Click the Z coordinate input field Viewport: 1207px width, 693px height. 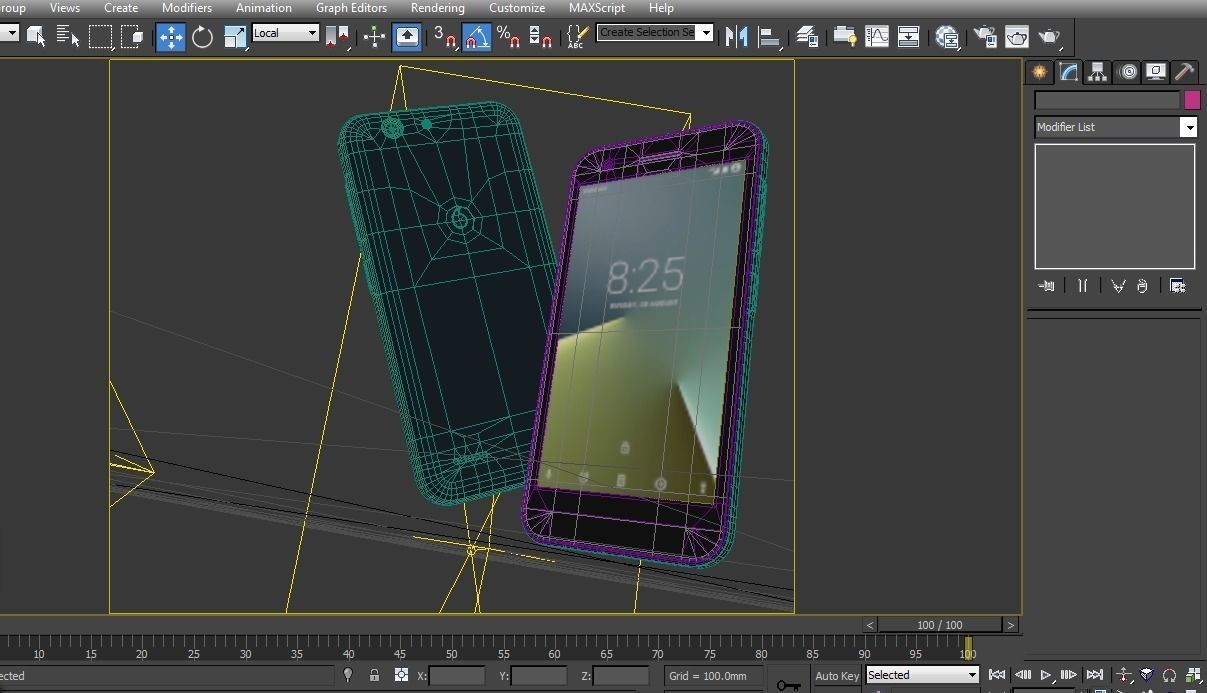pyautogui.click(x=621, y=676)
